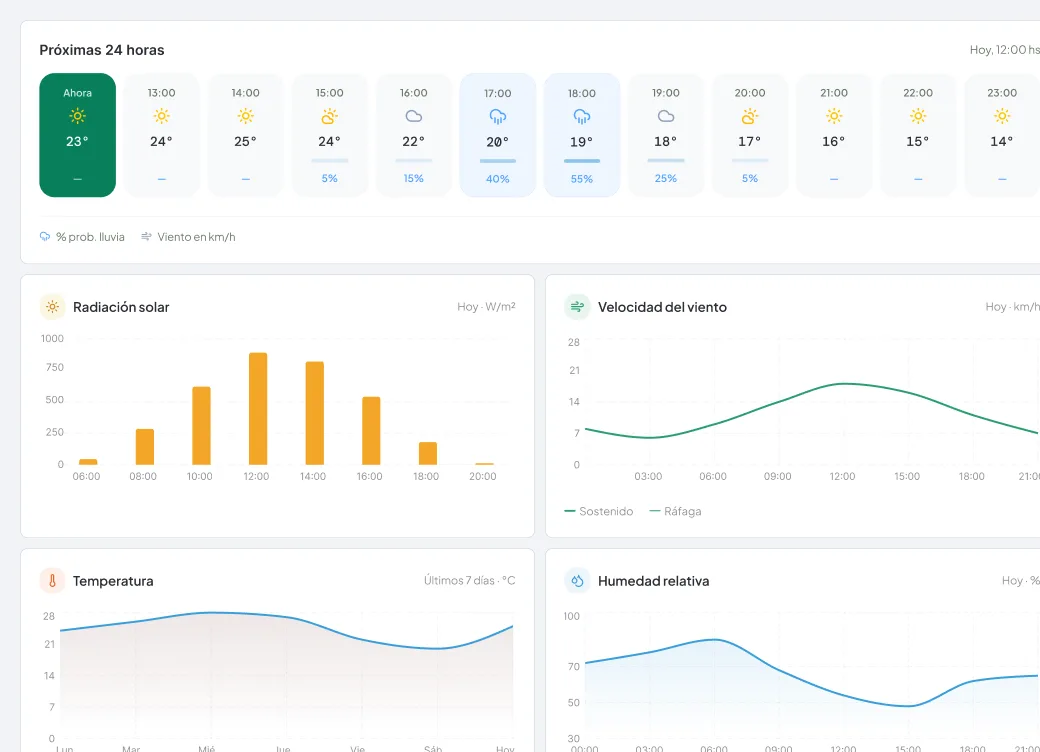Click the 'Viento en km/h' legend text
Screen dimensions: 1040x752
pos(196,237)
